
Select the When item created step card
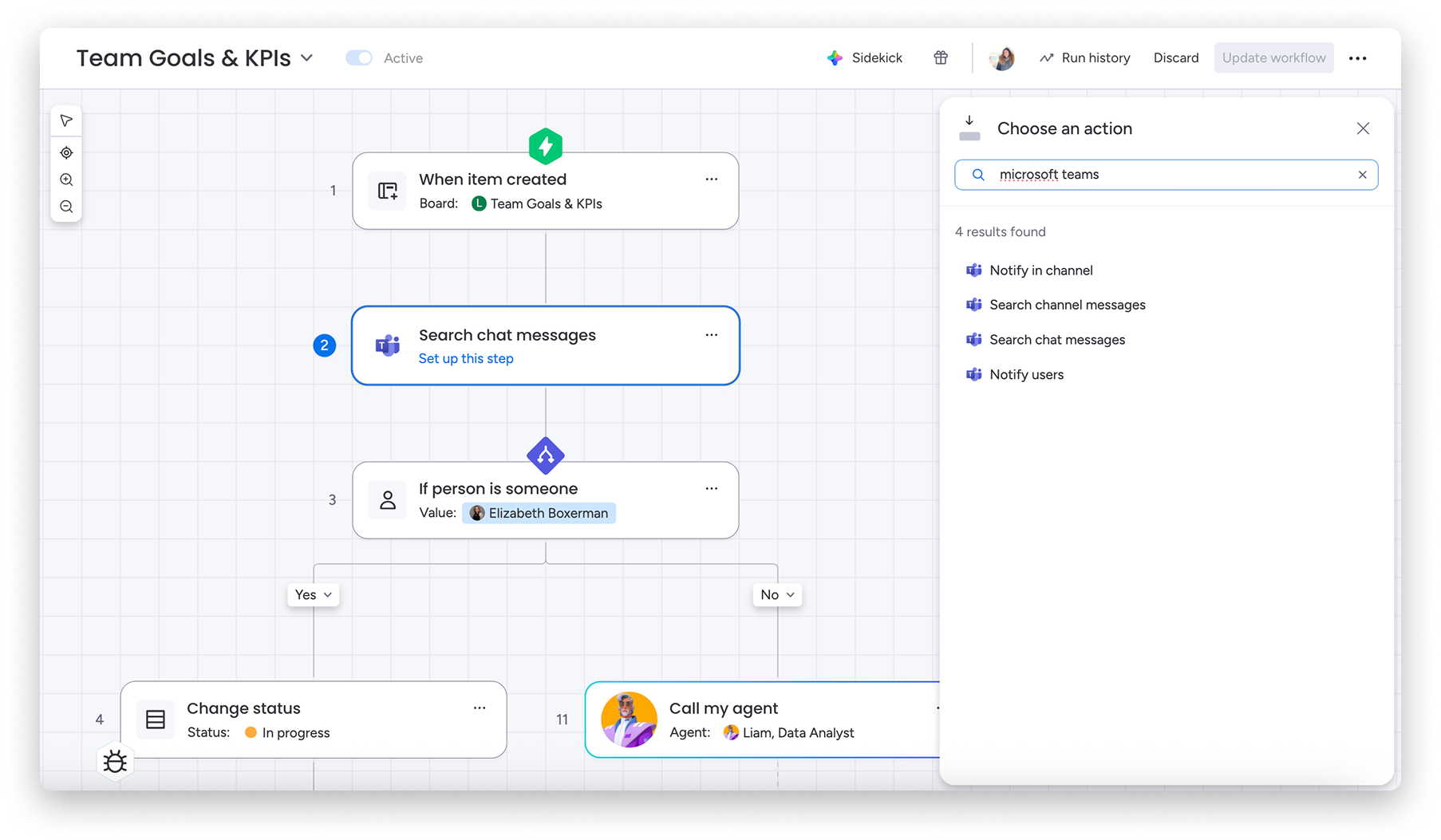click(x=546, y=191)
